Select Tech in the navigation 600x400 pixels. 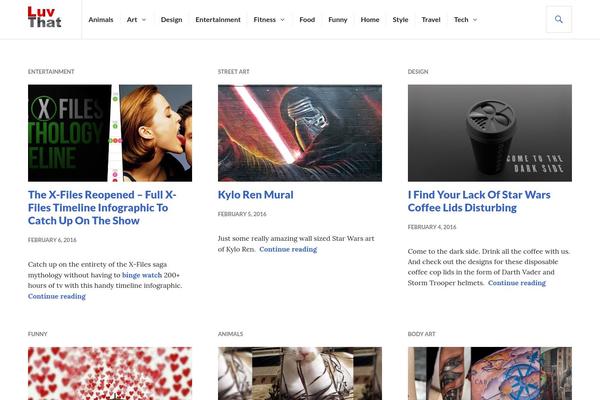pyautogui.click(x=461, y=20)
